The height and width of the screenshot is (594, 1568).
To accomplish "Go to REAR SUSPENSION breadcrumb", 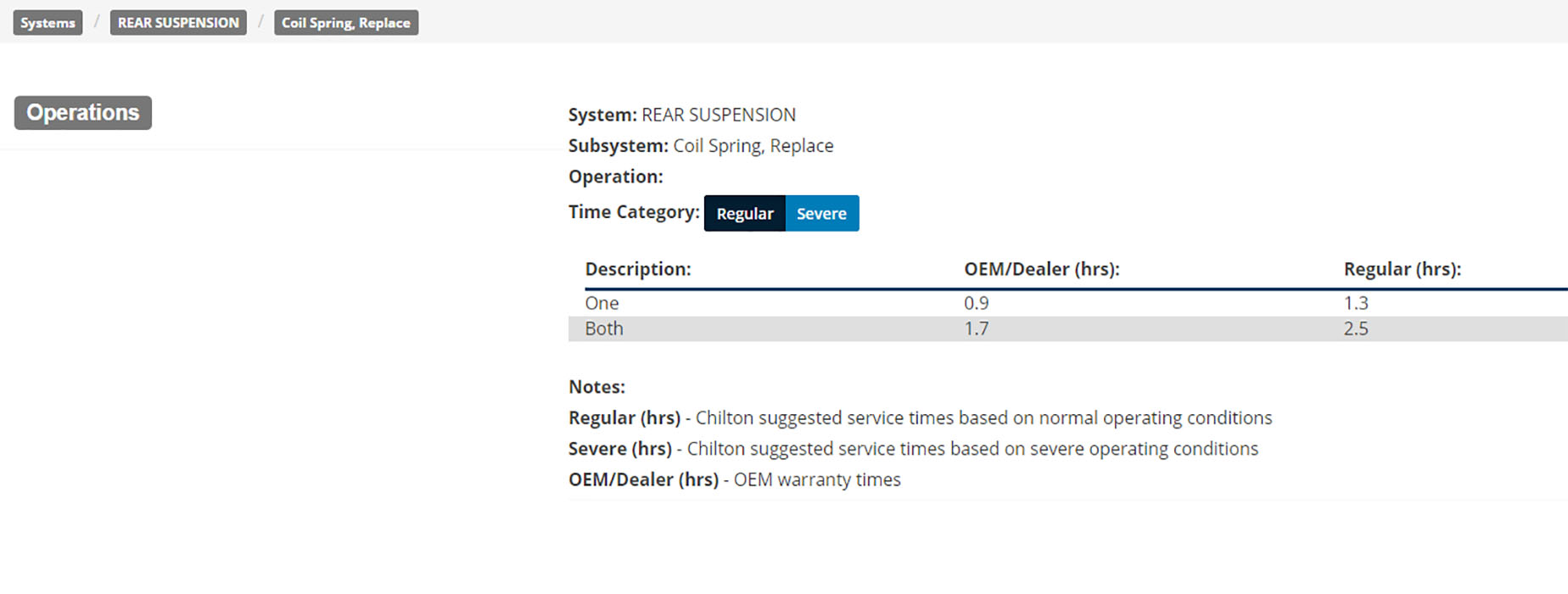I will tap(178, 23).
